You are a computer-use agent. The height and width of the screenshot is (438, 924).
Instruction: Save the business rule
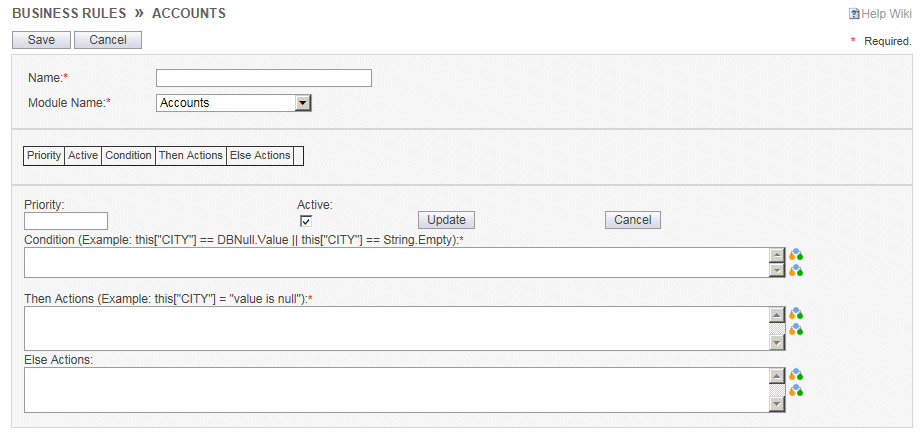point(41,40)
